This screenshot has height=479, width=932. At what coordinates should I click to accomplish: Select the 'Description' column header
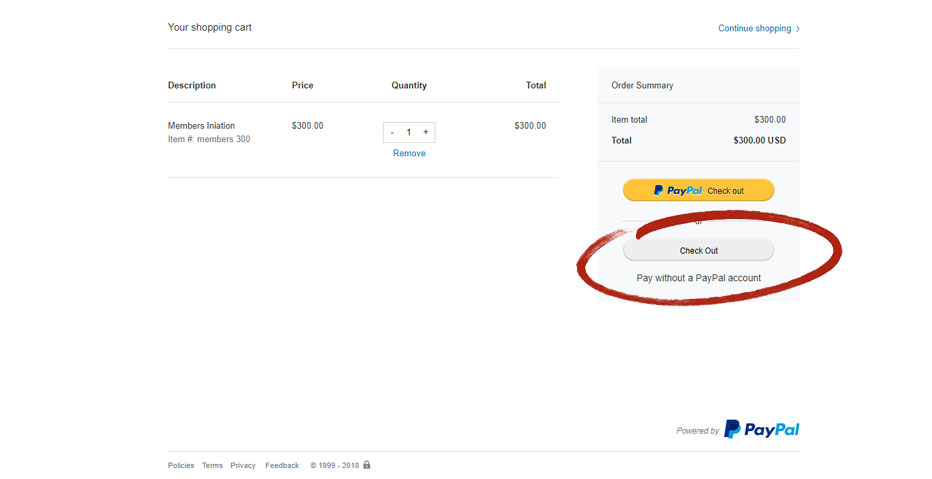(x=191, y=86)
